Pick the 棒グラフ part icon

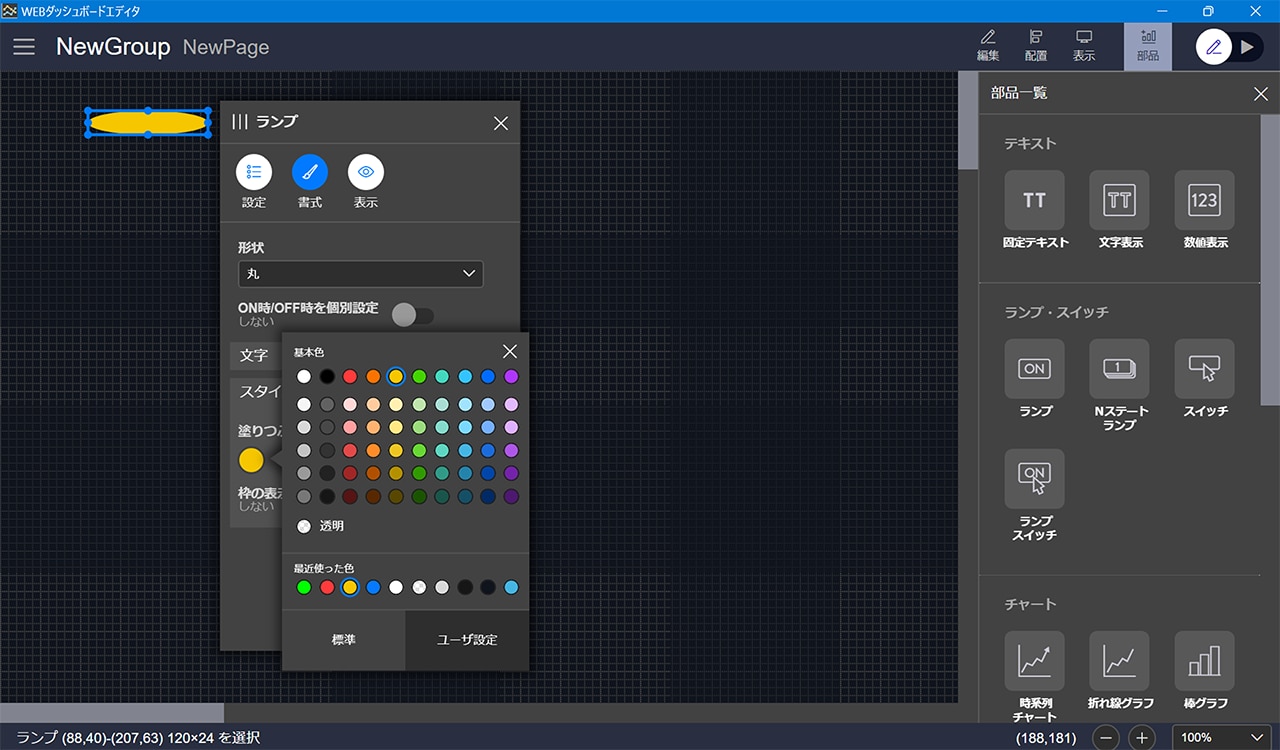(x=1204, y=661)
